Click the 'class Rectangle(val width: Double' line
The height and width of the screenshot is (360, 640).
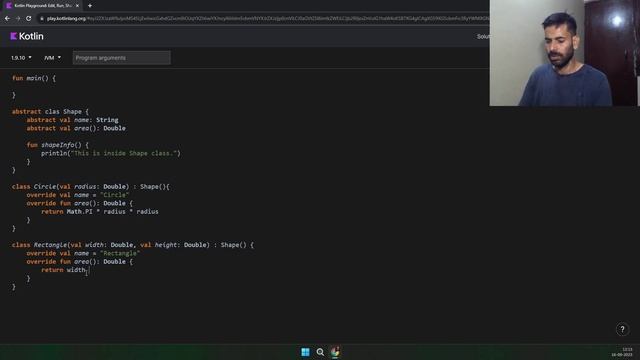click(133, 245)
